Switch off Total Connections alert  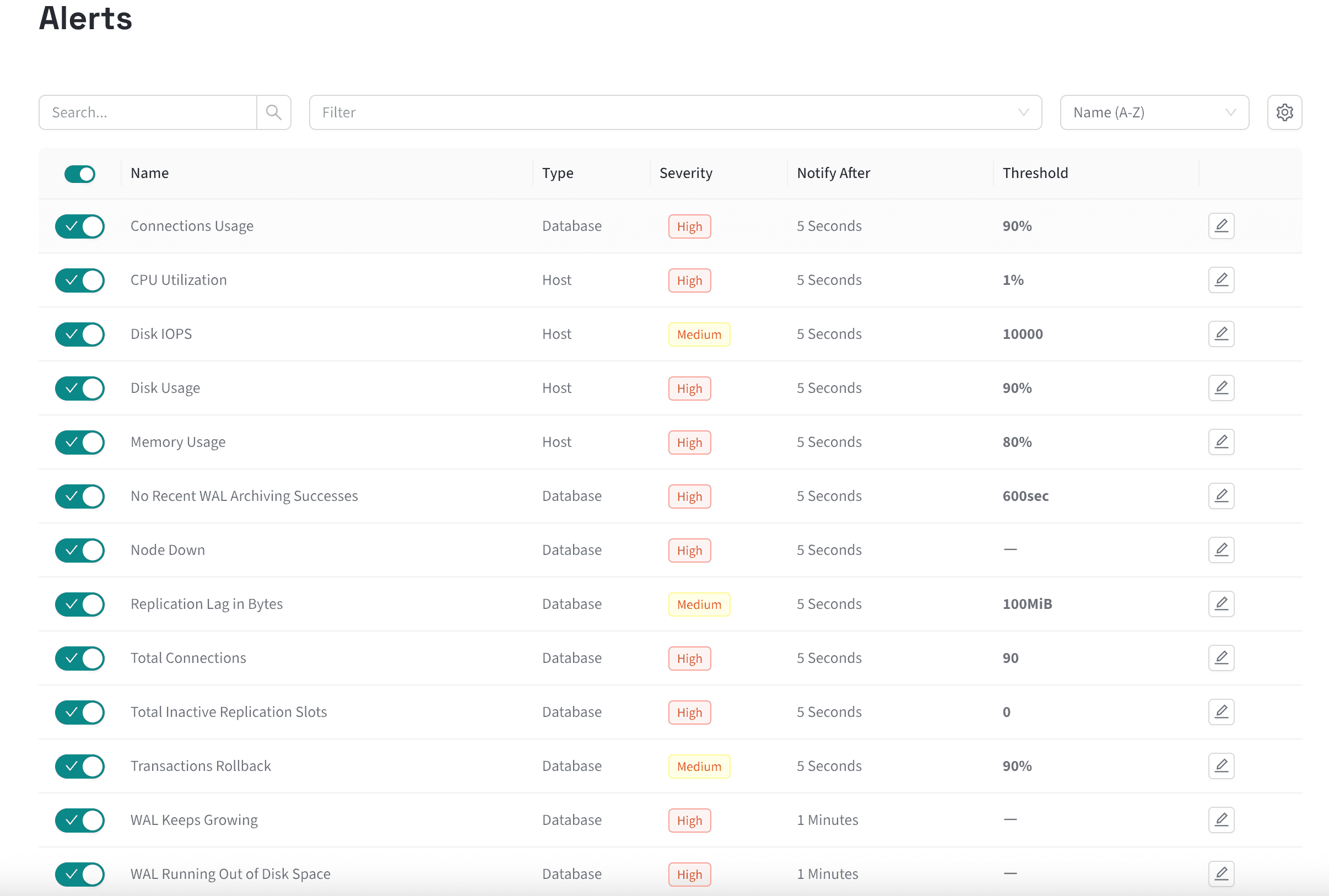click(x=79, y=658)
